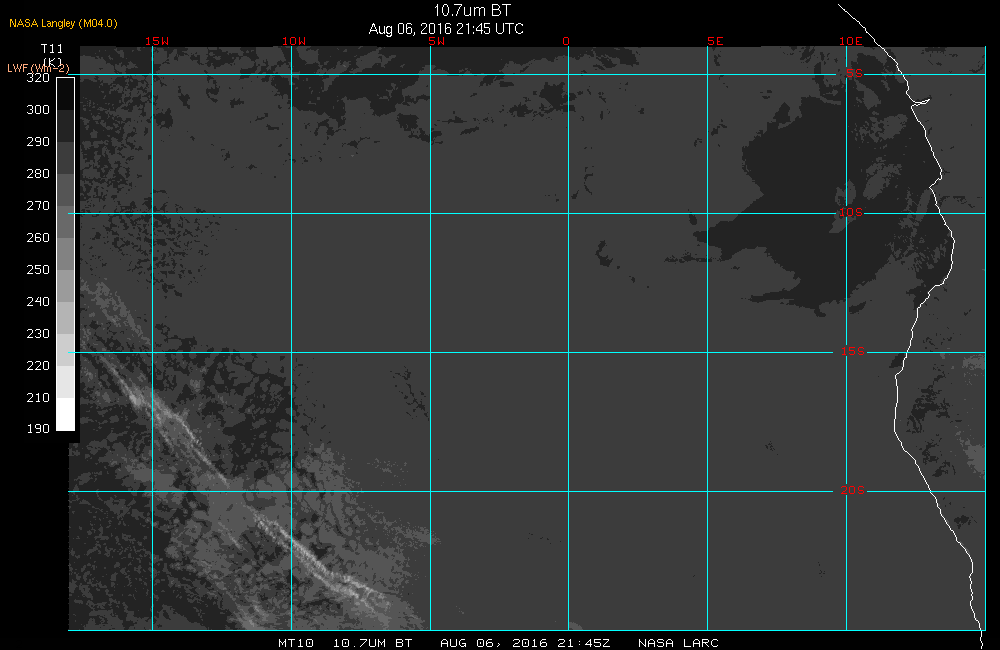Click the '10.7UM BT' footer text
This screenshot has width=1000, height=650.
pos(372,643)
